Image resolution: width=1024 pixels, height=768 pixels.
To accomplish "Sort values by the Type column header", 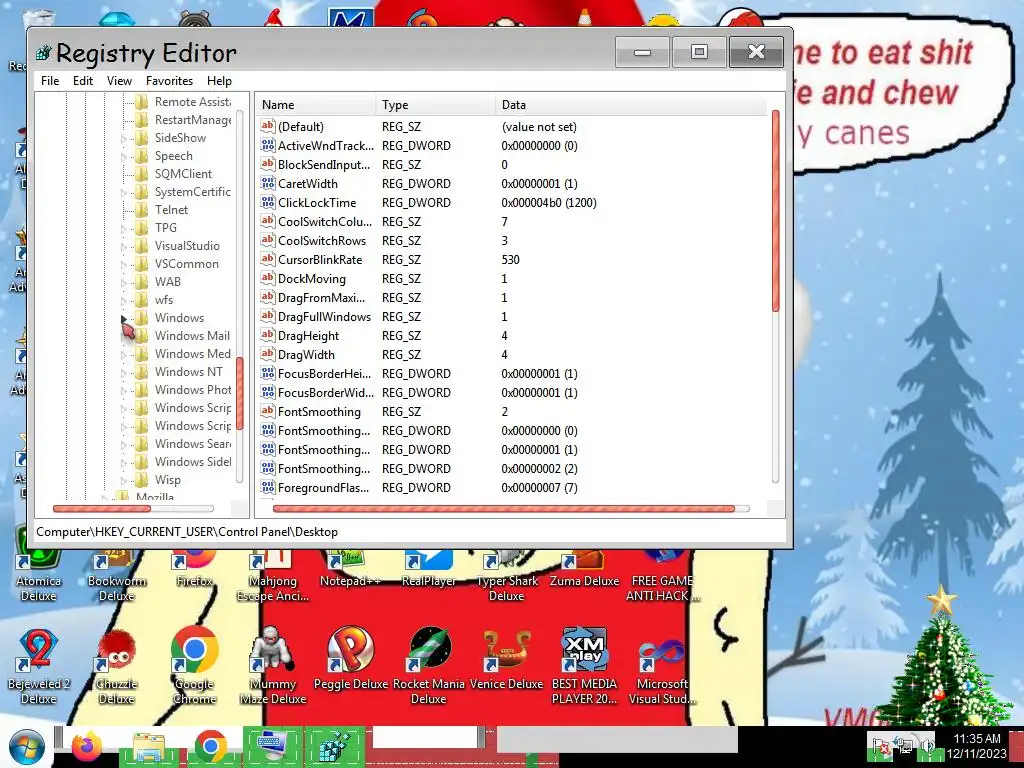I will 436,104.
